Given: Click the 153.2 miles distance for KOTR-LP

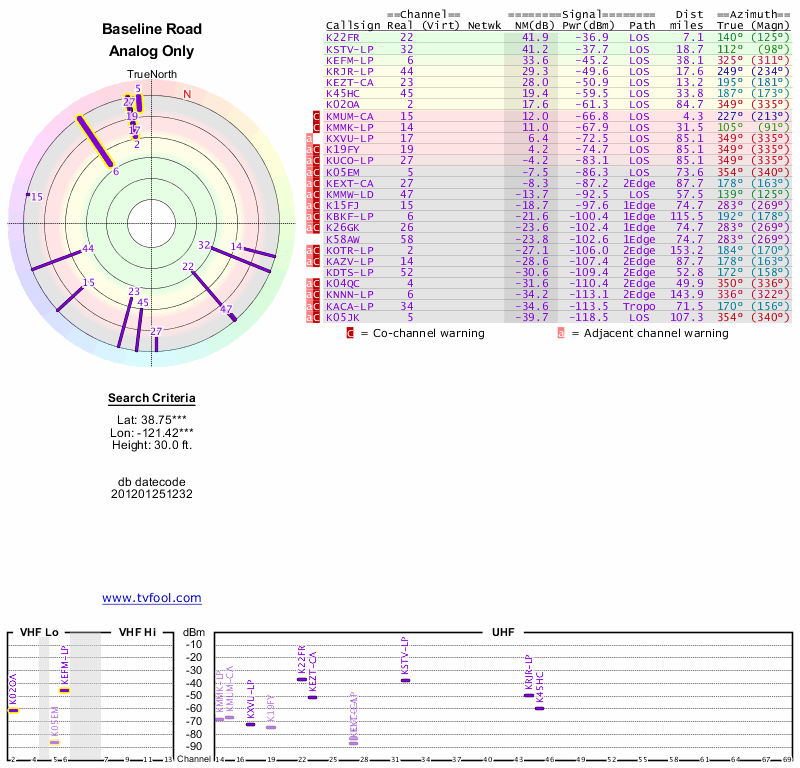Looking at the screenshot, I should (687, 250).
